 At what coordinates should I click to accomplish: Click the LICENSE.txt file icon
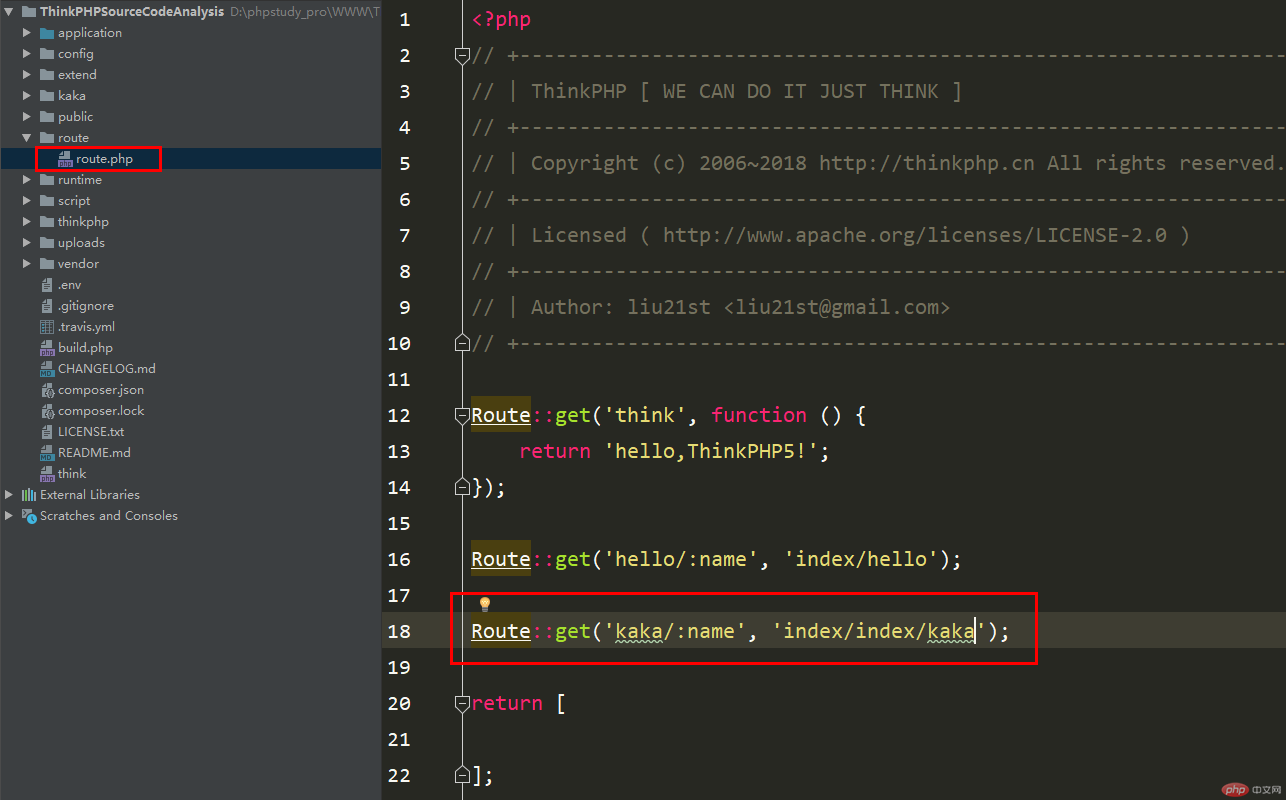pyautogui.click(x=47, y=432)
